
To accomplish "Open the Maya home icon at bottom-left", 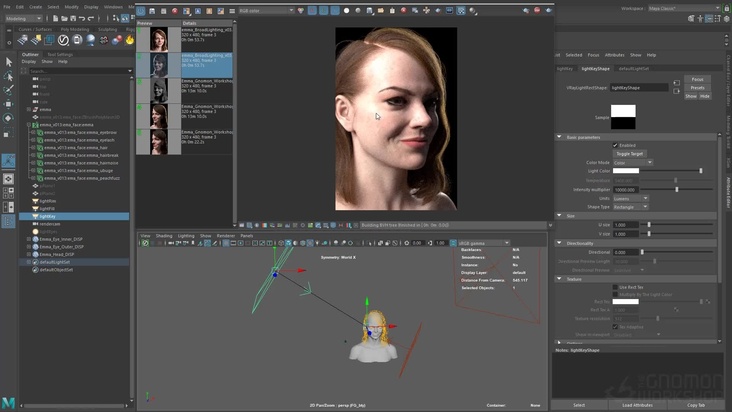I will (x=8, y=403).
